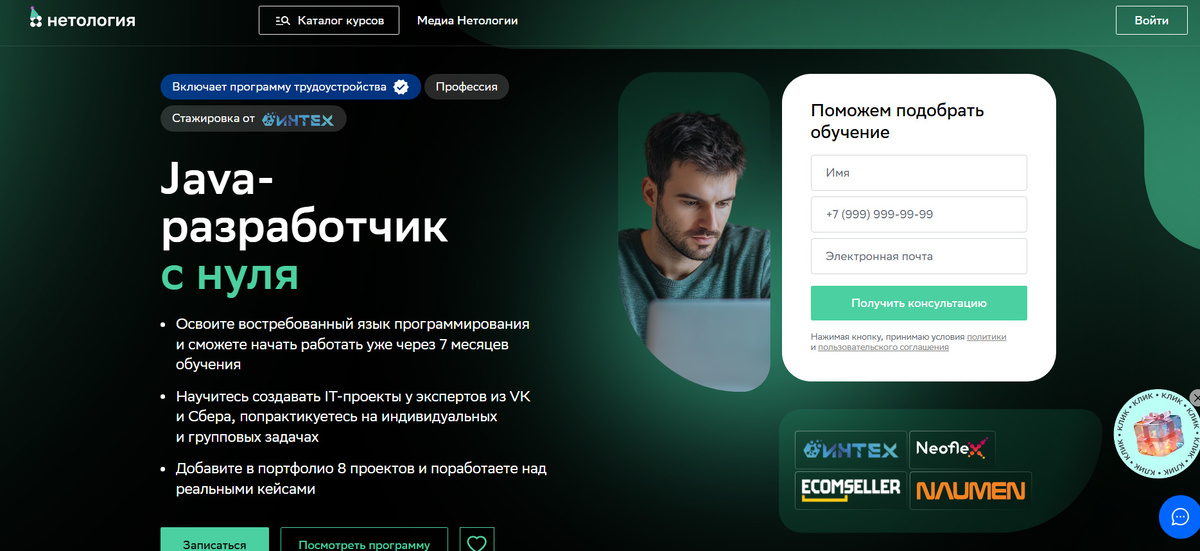Add course to favorites heart icon
Image resolution: width=1200 pixels, height=551 pixels.
tap(477, 543)
